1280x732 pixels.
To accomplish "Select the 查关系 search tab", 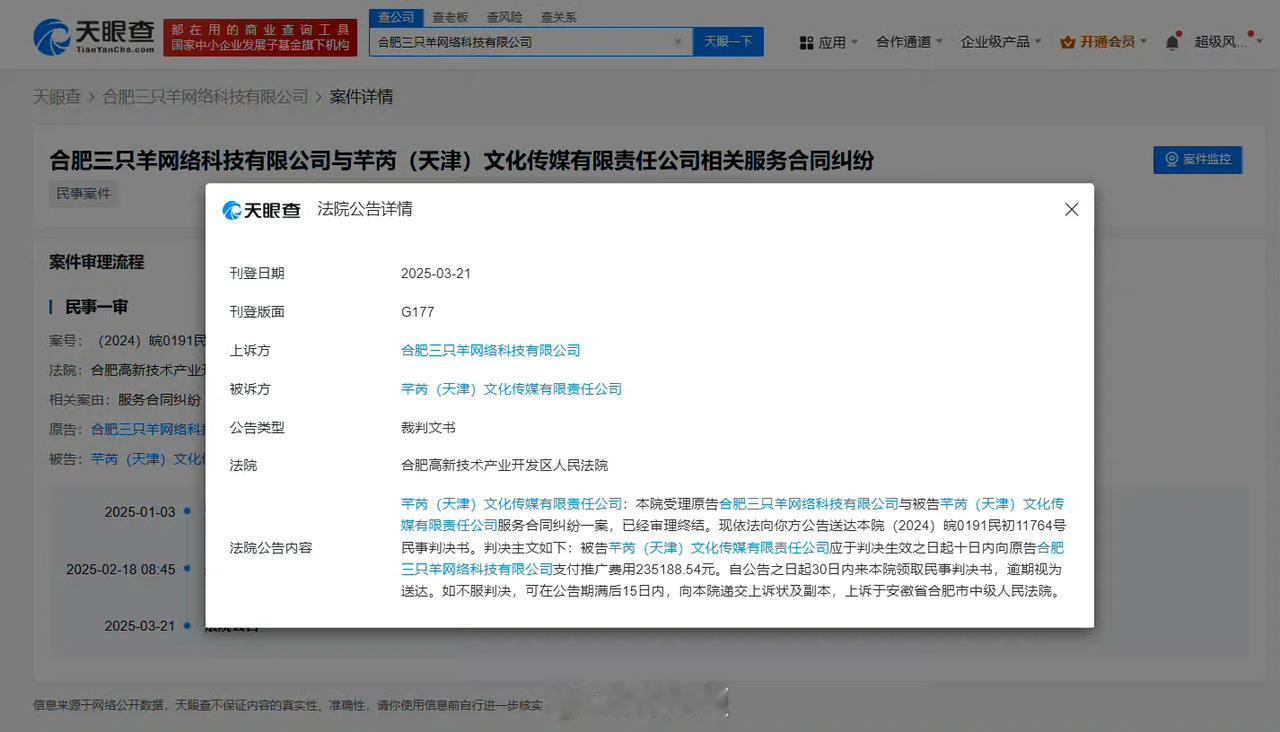I will [558, 18].
